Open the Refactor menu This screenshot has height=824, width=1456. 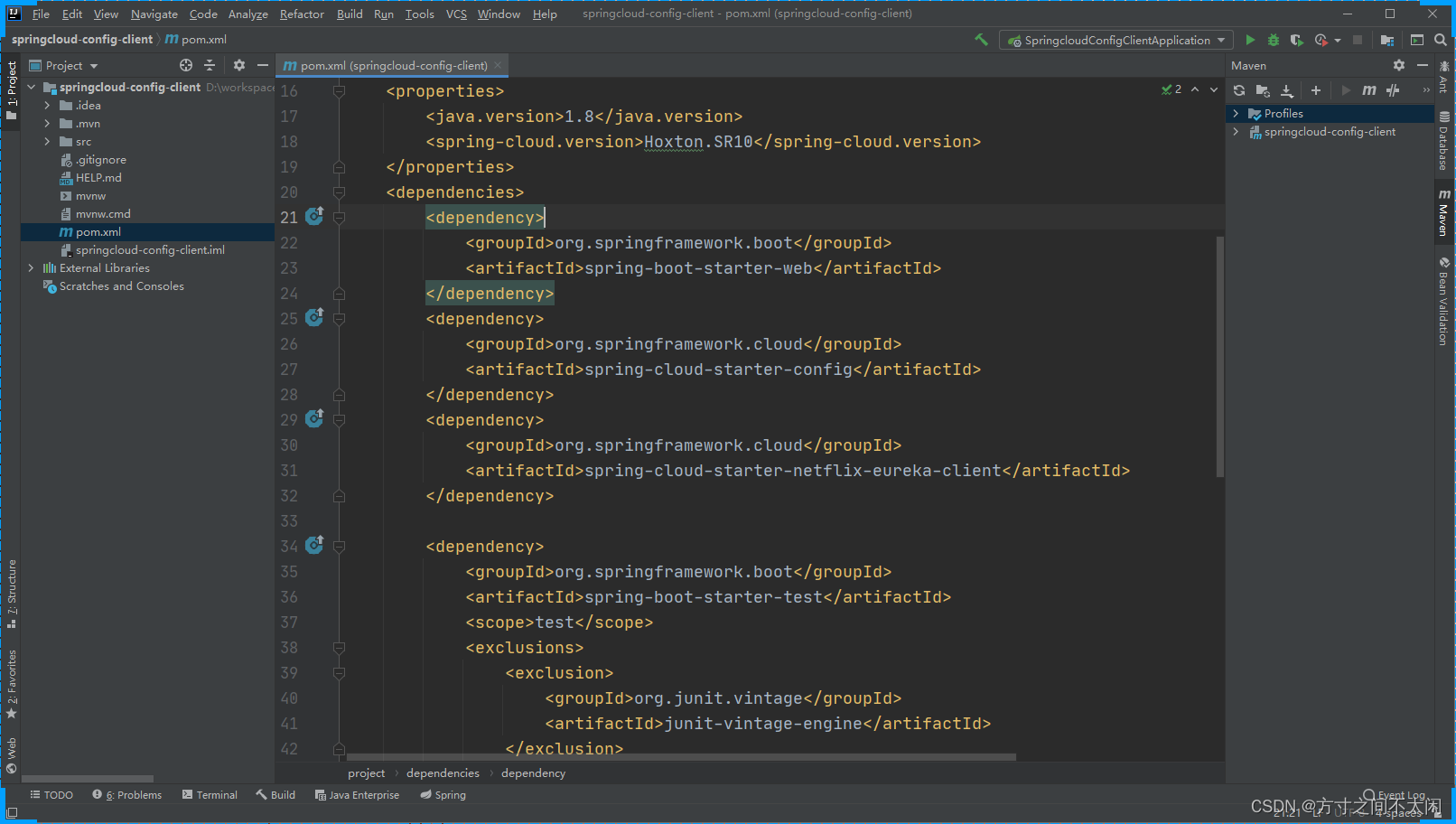point(302,14)
